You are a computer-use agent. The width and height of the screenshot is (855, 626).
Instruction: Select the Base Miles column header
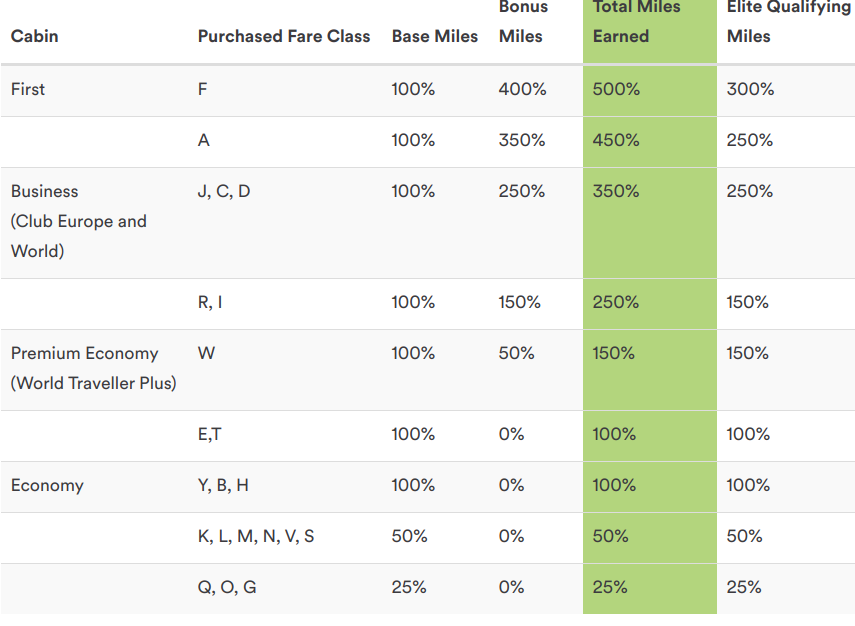tap(435, 36)
